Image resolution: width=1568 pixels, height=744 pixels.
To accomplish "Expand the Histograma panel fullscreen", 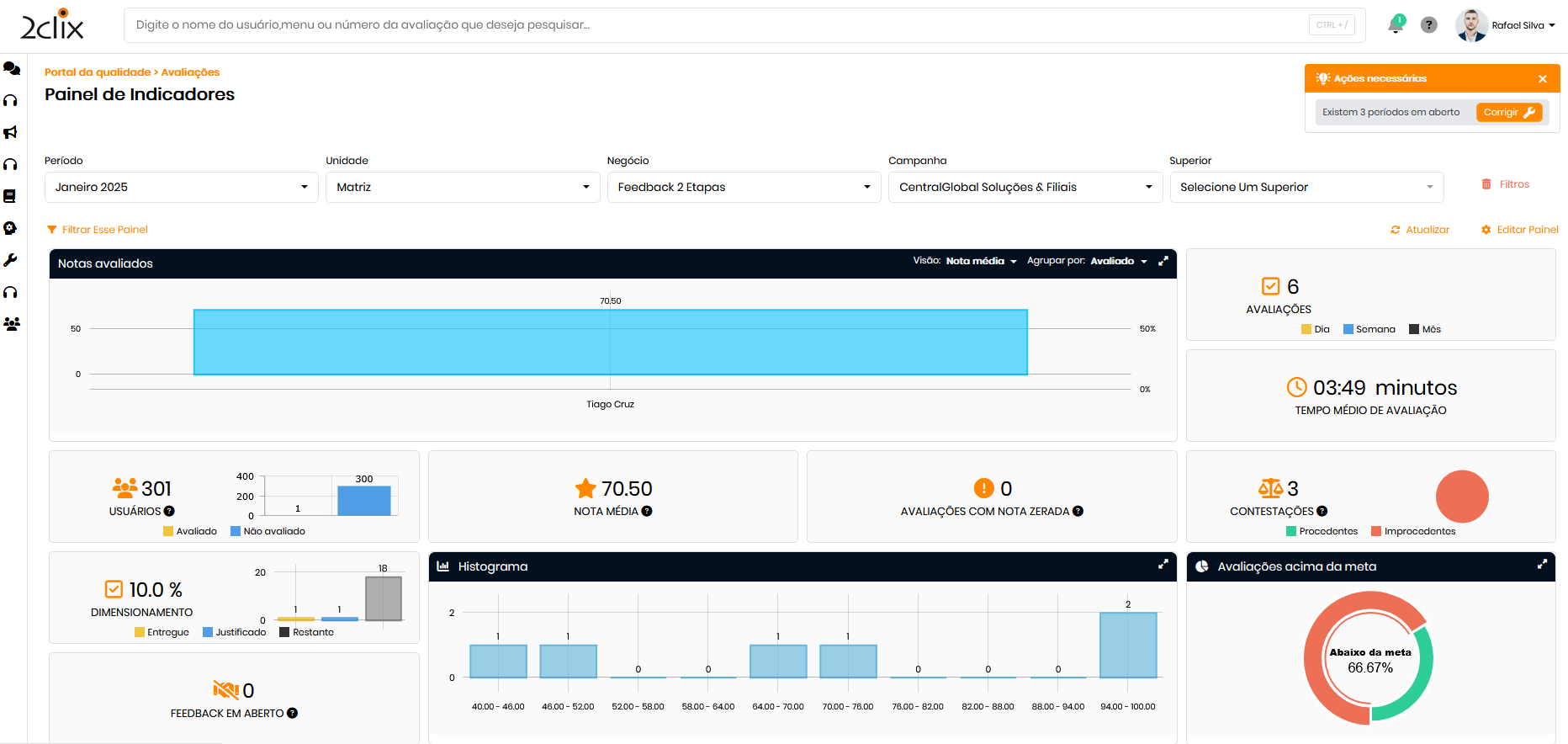I will coord(1163,565).
